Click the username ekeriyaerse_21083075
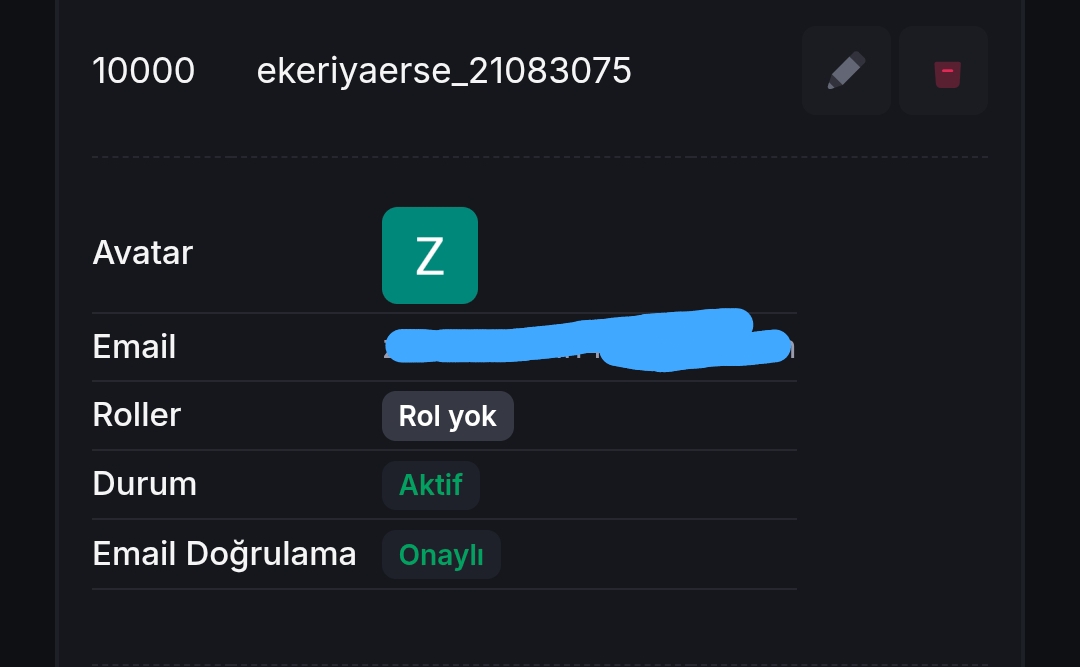1080x667 pixels. pos(444,72)
